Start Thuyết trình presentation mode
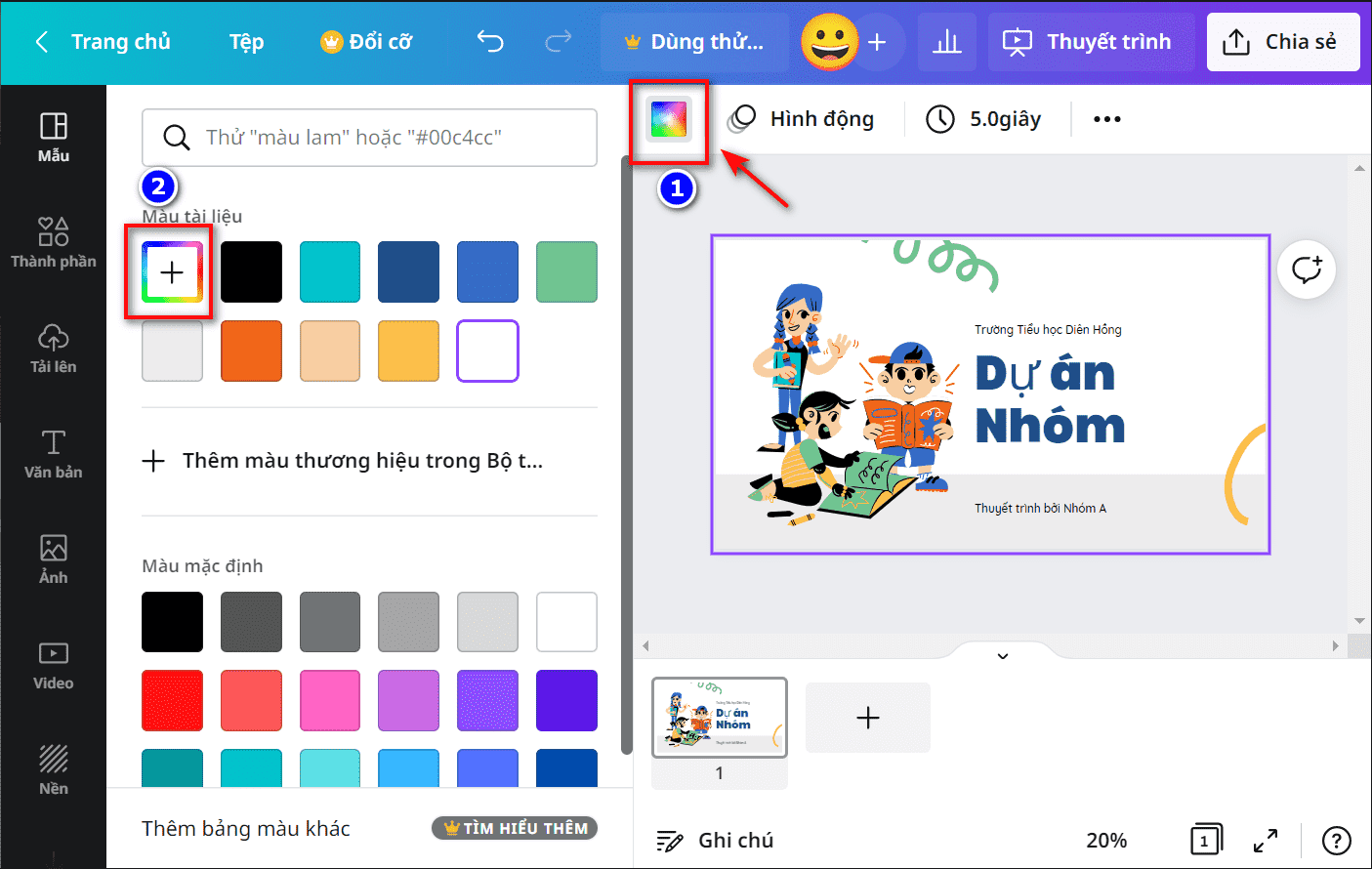The image size is (1372, 869). (x=1091, y=42)
